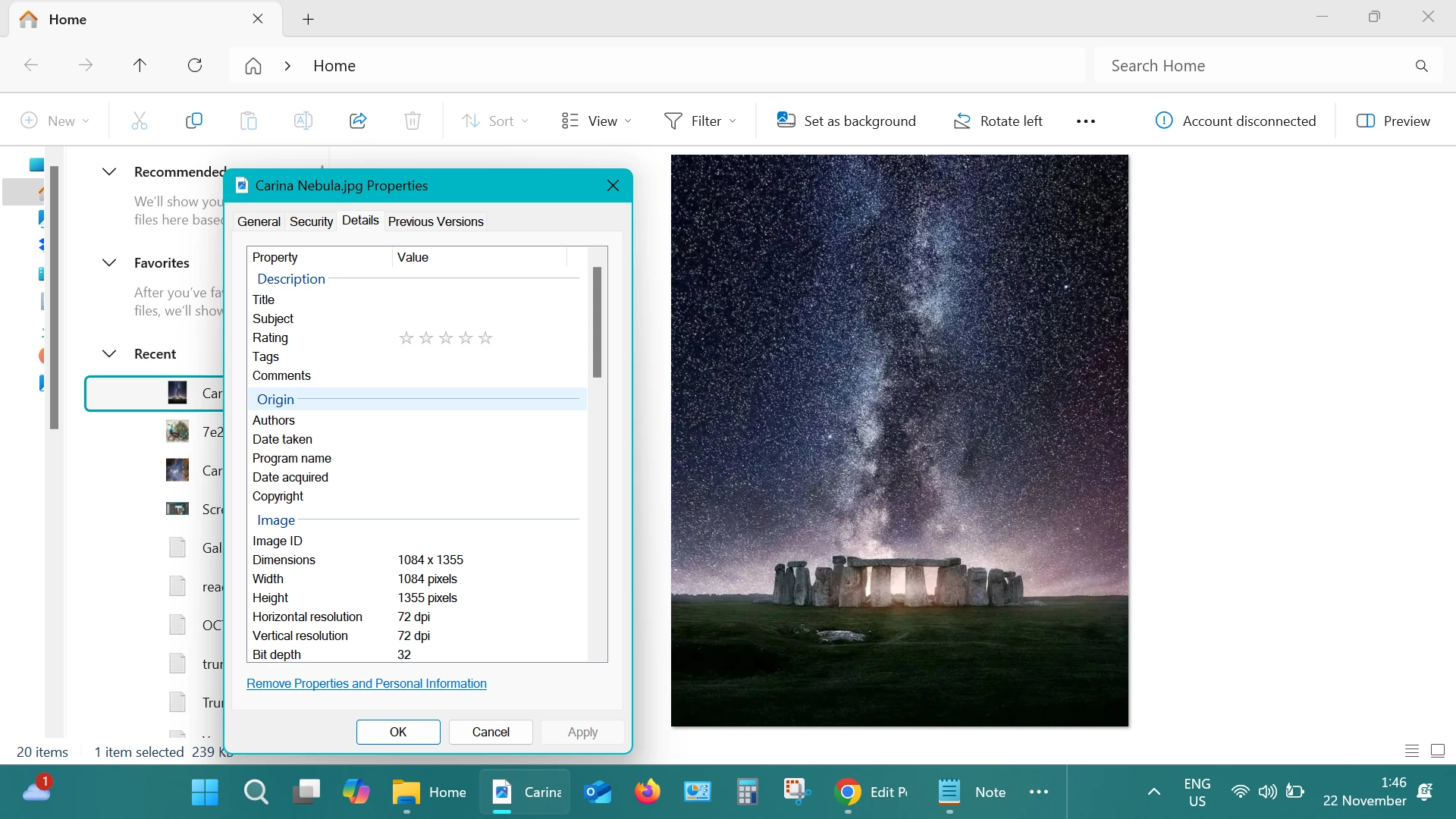Image resolution: width=1456 pixels, height=819 pixels.
Task: Click the Cut scissors icon
Action: [140, 121]
